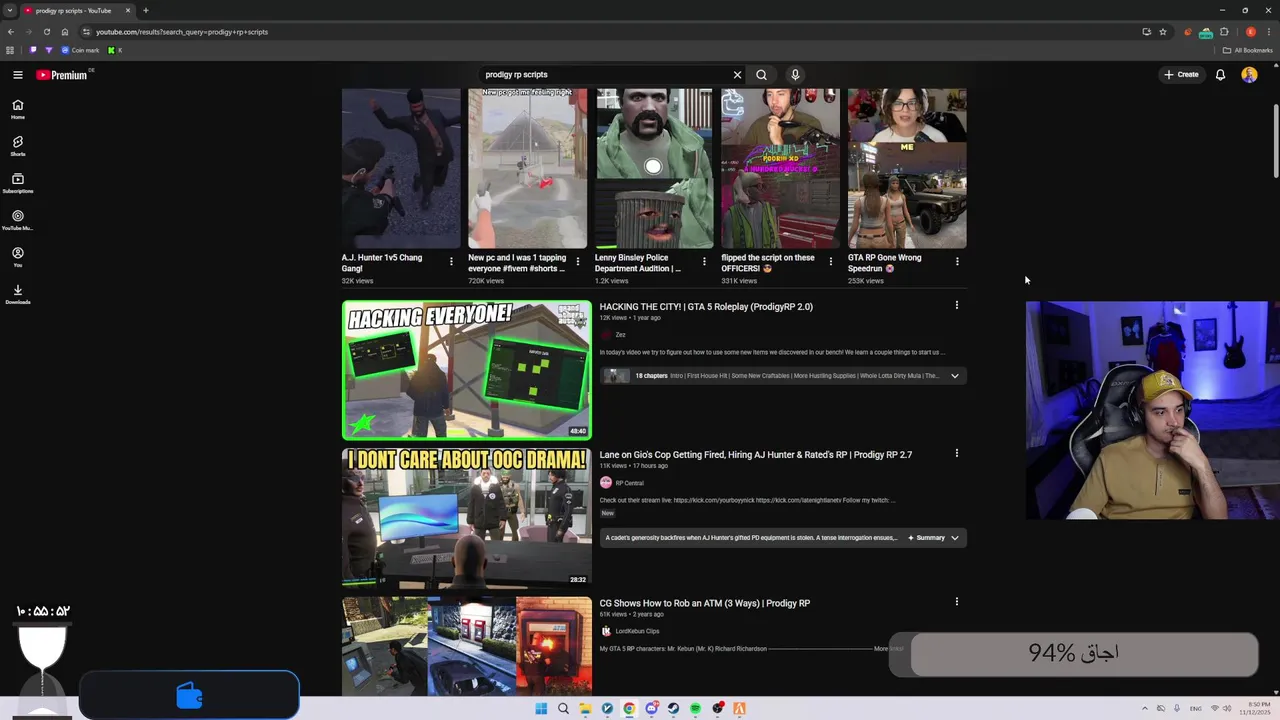Open Lane on Gio's Cop Getting Fired title

click(x=756, y=455)
